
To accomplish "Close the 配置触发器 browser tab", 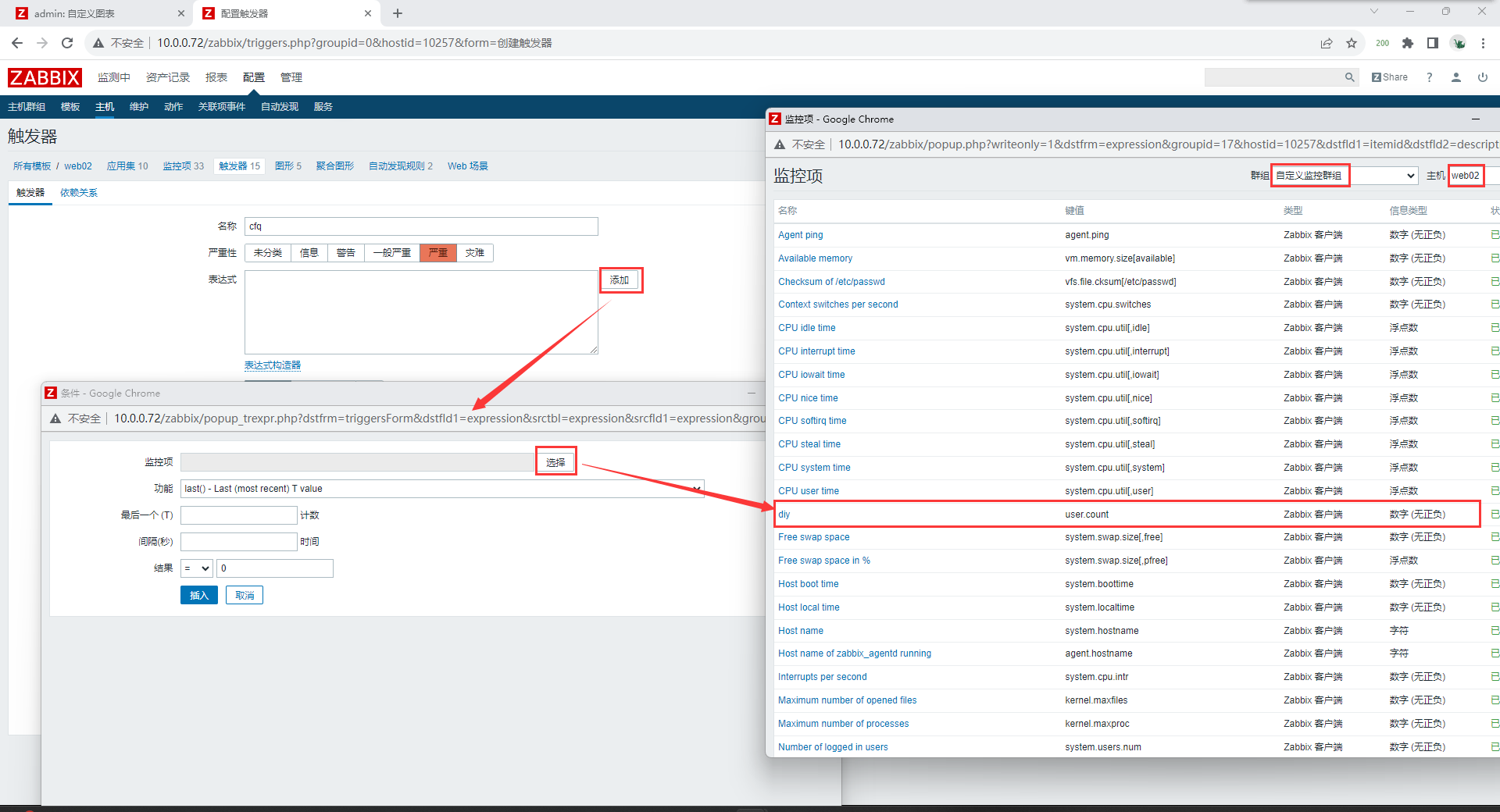I will (368, 13).
